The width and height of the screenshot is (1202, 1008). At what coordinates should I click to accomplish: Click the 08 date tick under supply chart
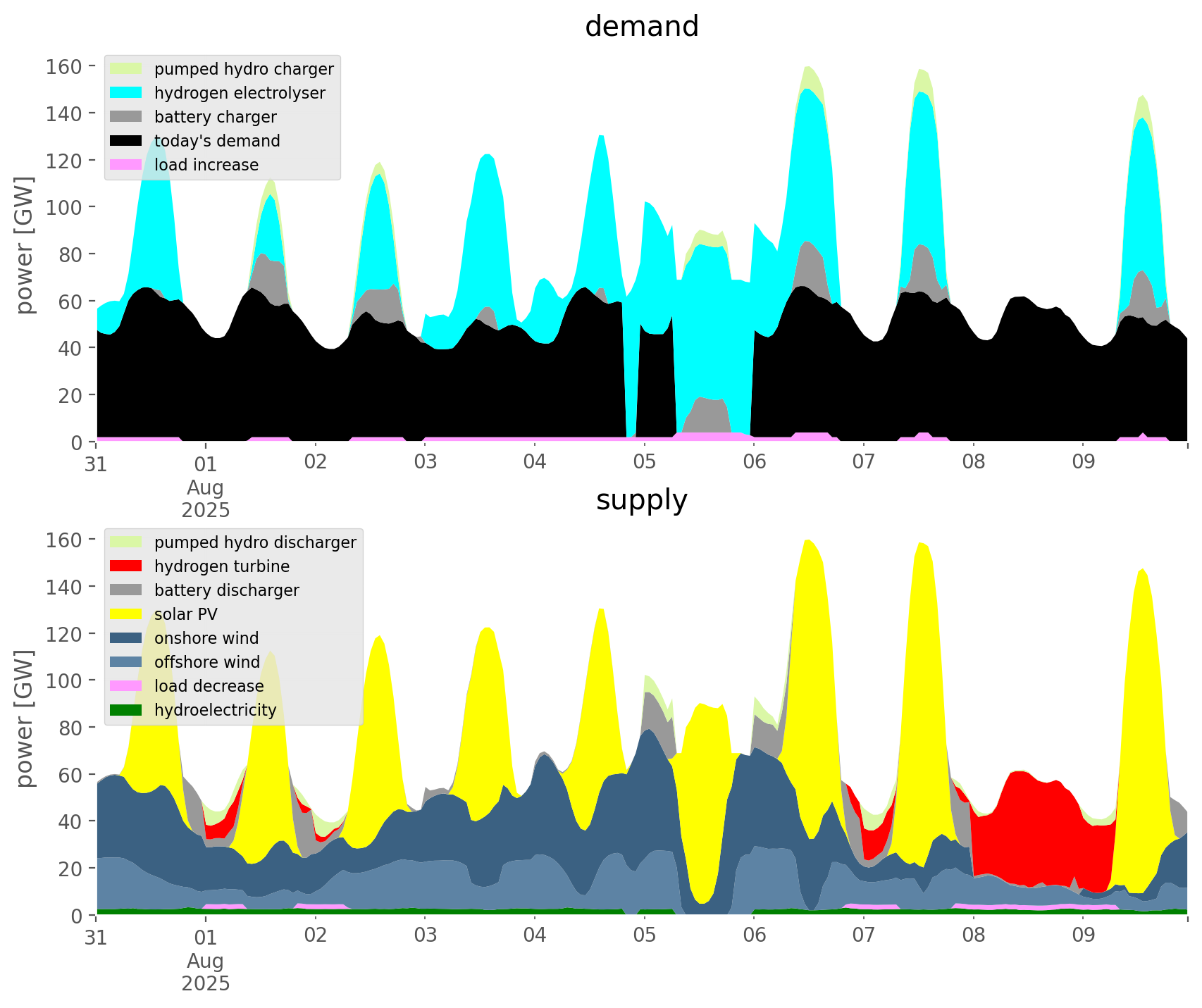click(x=973, y=936)
